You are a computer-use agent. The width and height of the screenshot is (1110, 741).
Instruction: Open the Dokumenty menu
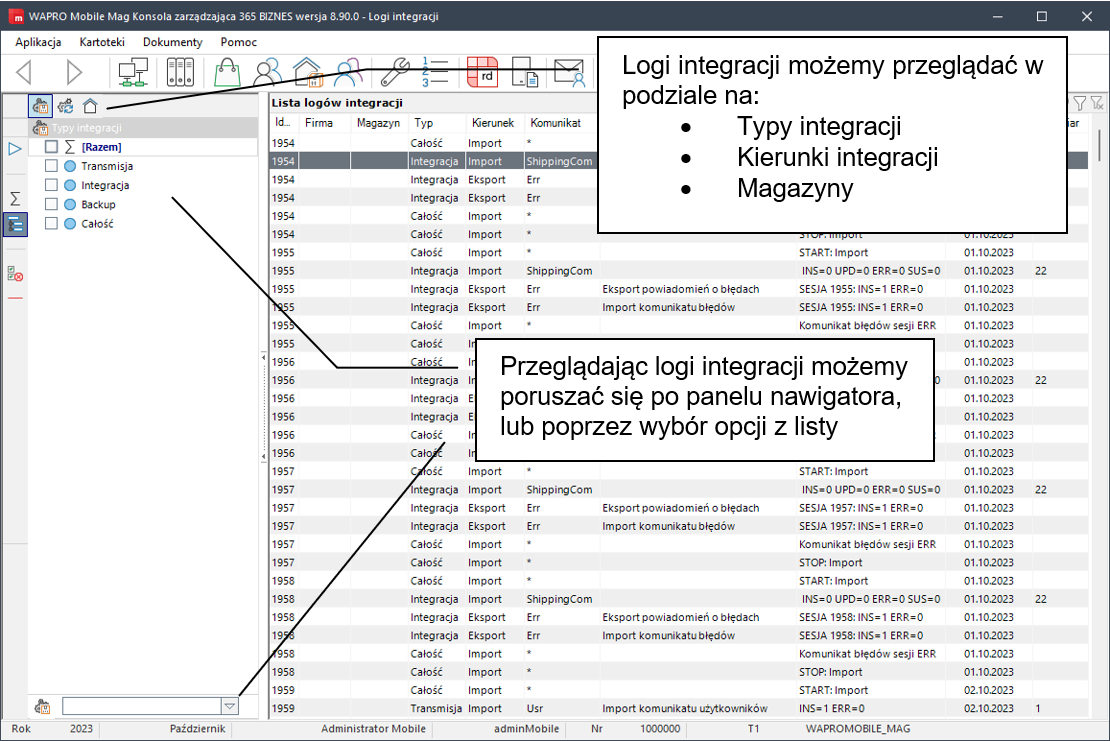tap(173, 42)
